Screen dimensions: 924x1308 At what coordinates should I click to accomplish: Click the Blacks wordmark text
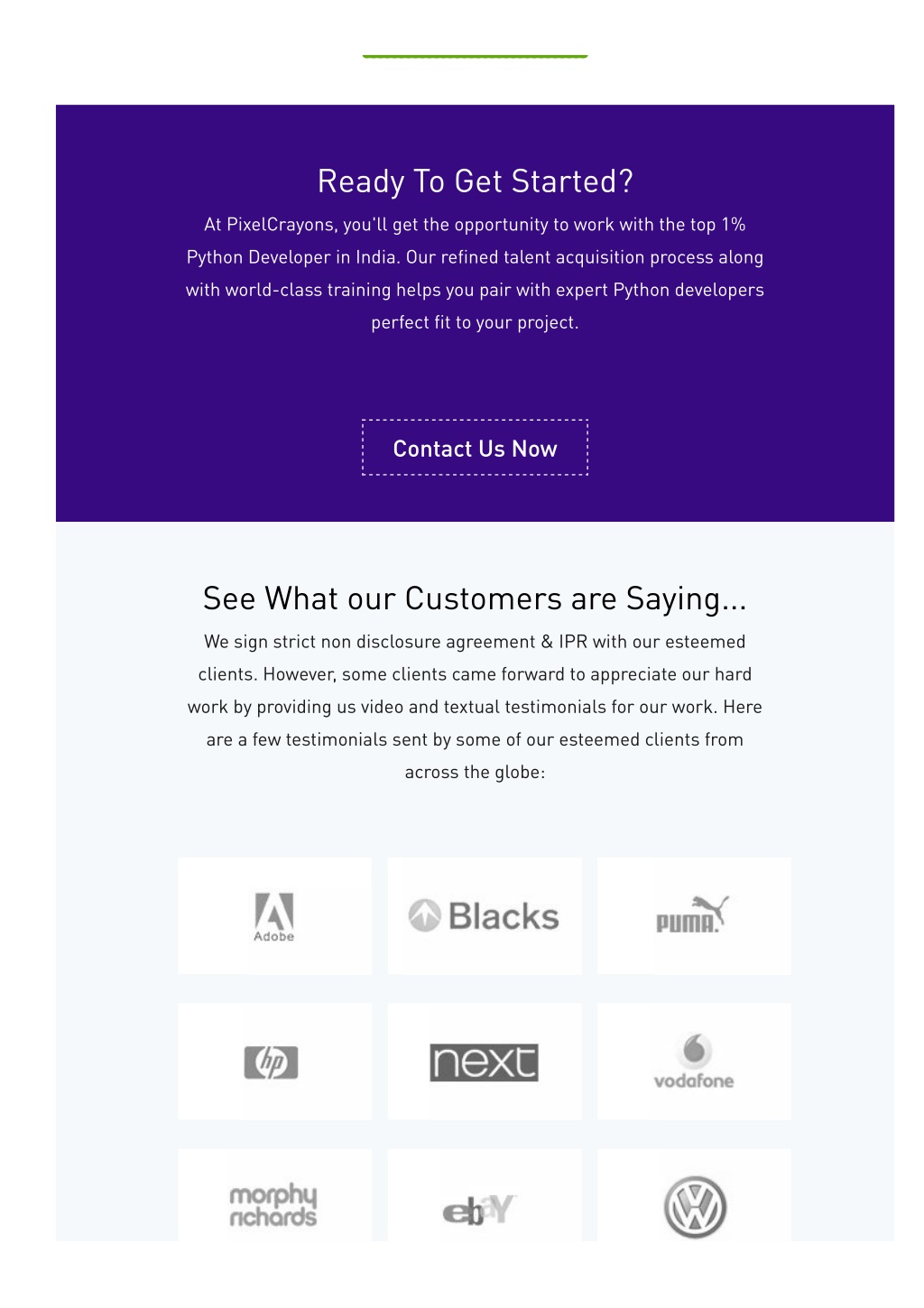(x=504, y=916)
